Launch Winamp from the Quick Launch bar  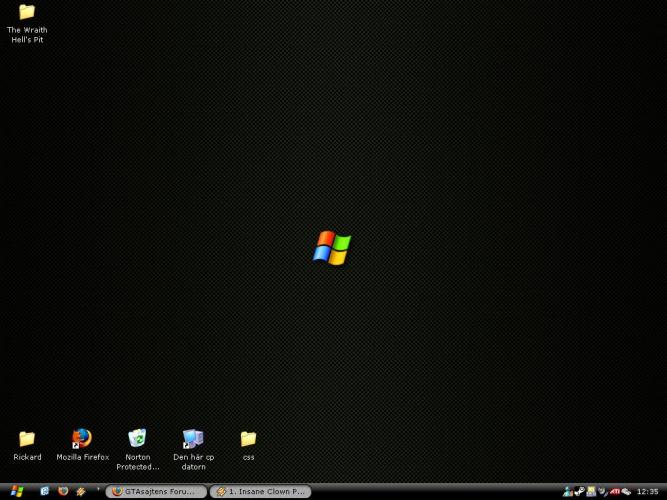80,491
